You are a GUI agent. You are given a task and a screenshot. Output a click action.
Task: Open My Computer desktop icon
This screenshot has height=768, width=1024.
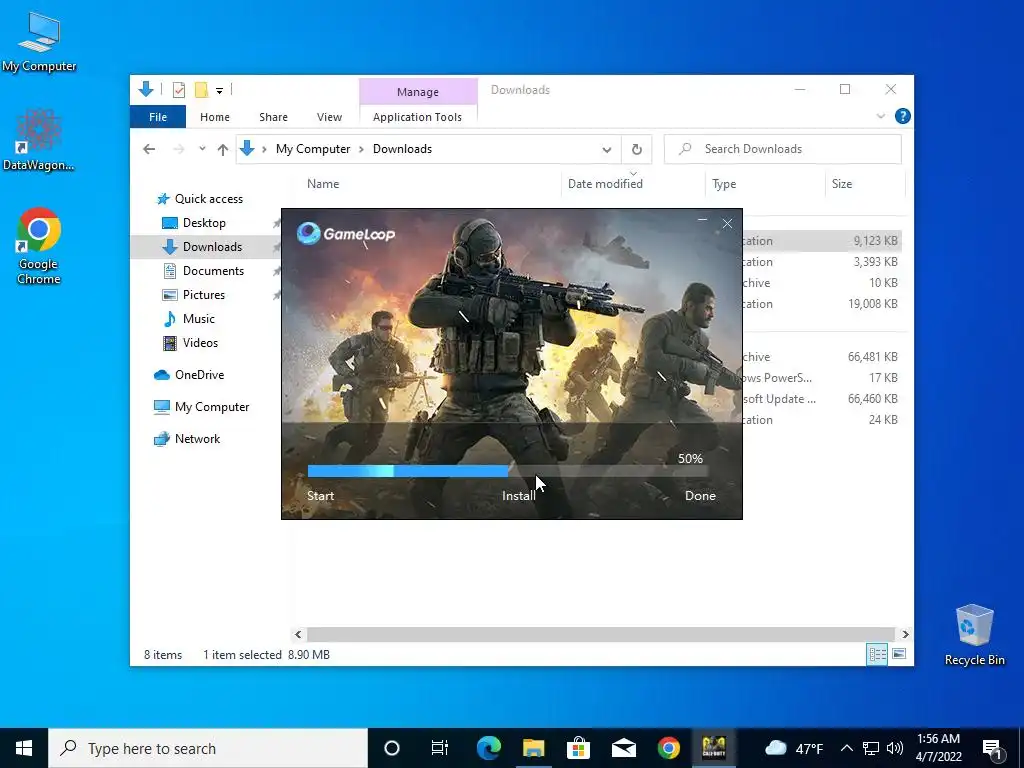pyautogui.click(x=39, y=41)
